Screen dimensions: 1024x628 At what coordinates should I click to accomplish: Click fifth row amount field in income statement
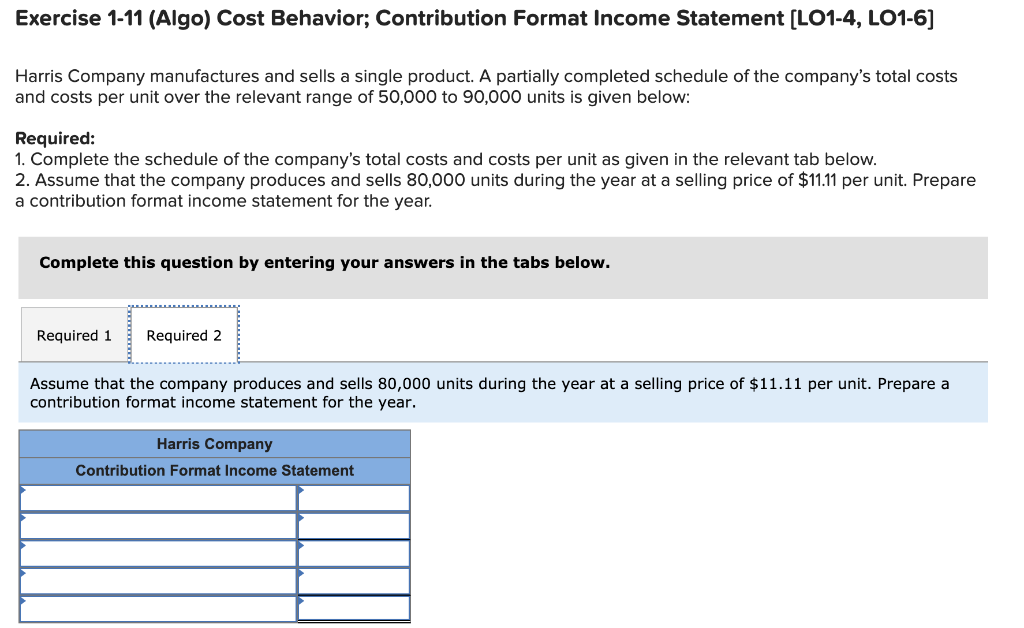click(x=354, y=609)
